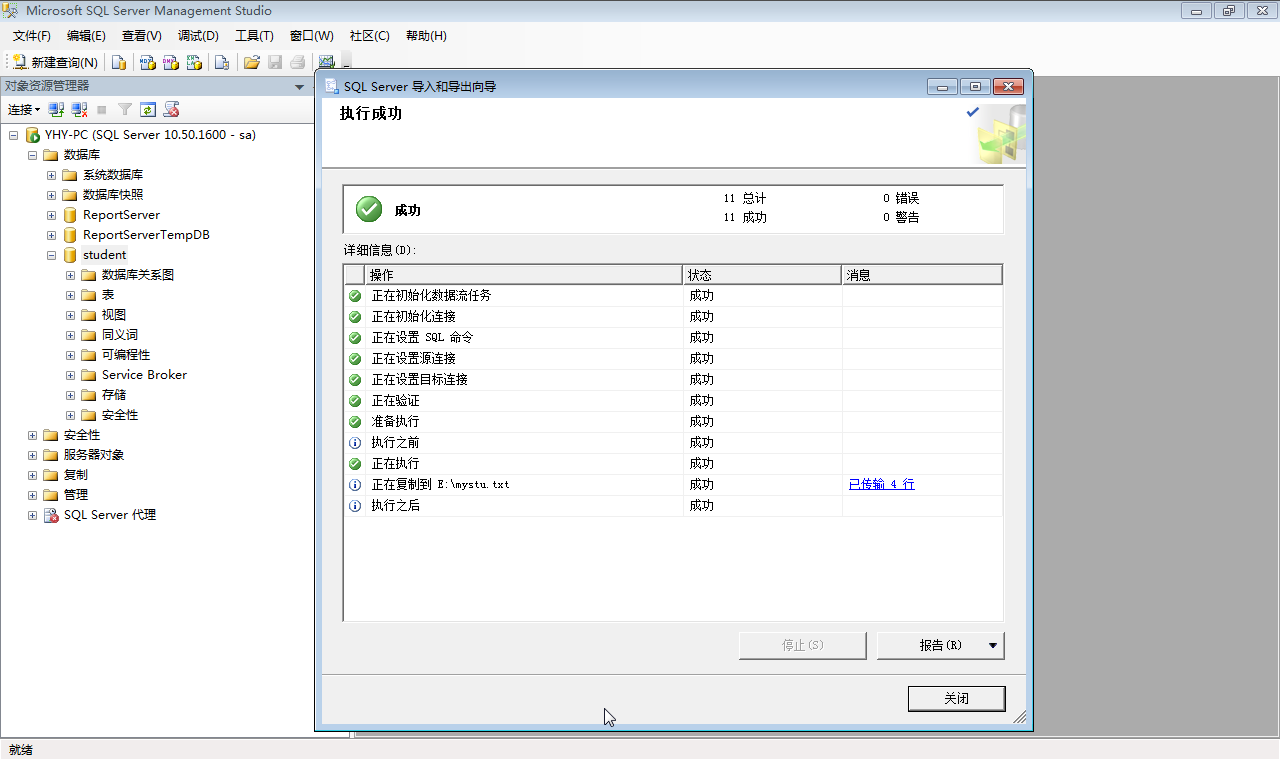1280x760 pixels.
Task: Click the green success checkmark icon beside 成功
Action: coord(369,209)
